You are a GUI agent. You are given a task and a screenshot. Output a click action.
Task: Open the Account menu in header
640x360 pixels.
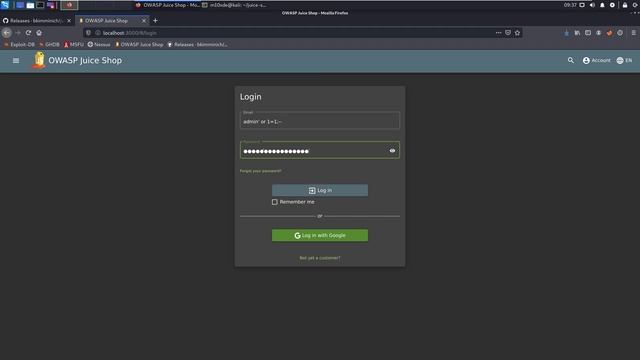pyautogui.click(x=596, y=60)
